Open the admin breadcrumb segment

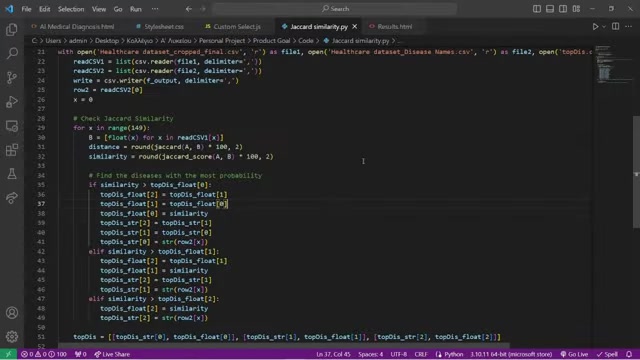(78, 40)
